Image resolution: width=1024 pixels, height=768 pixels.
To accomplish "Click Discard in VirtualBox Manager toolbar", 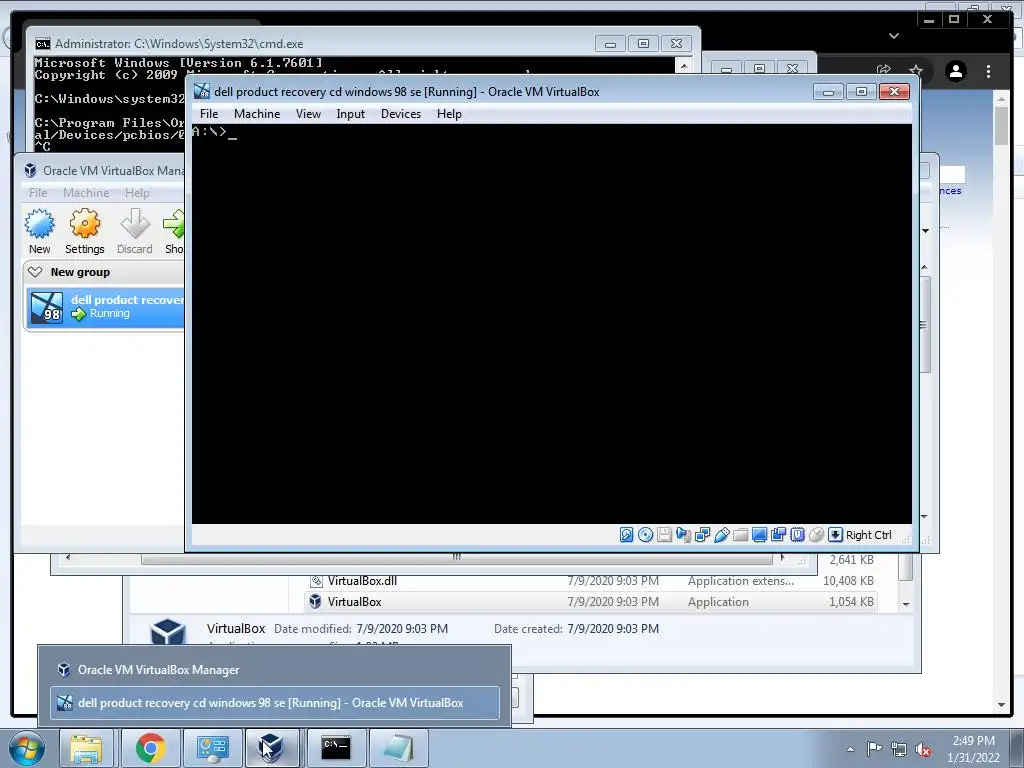I will [x=135, y=231].
